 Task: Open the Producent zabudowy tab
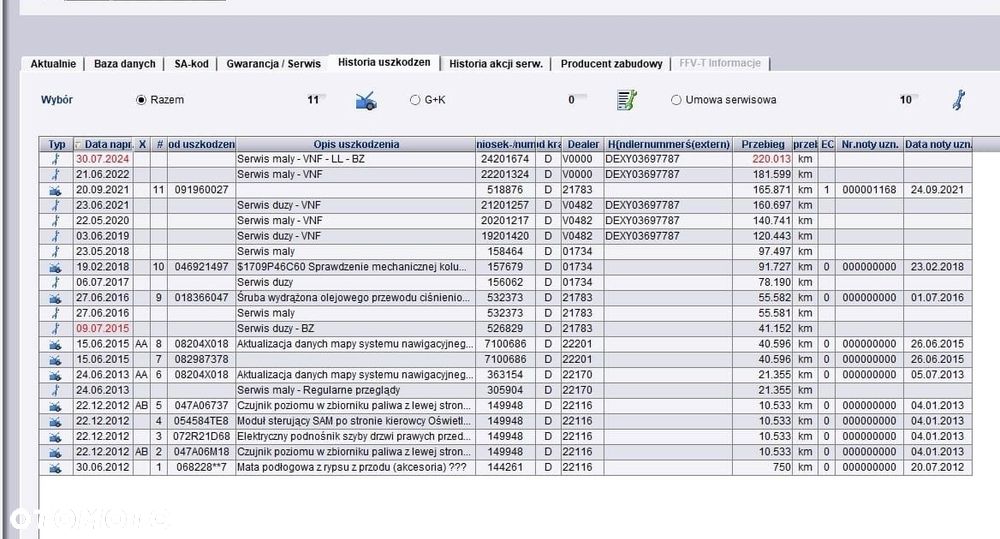tap(612, 64)
